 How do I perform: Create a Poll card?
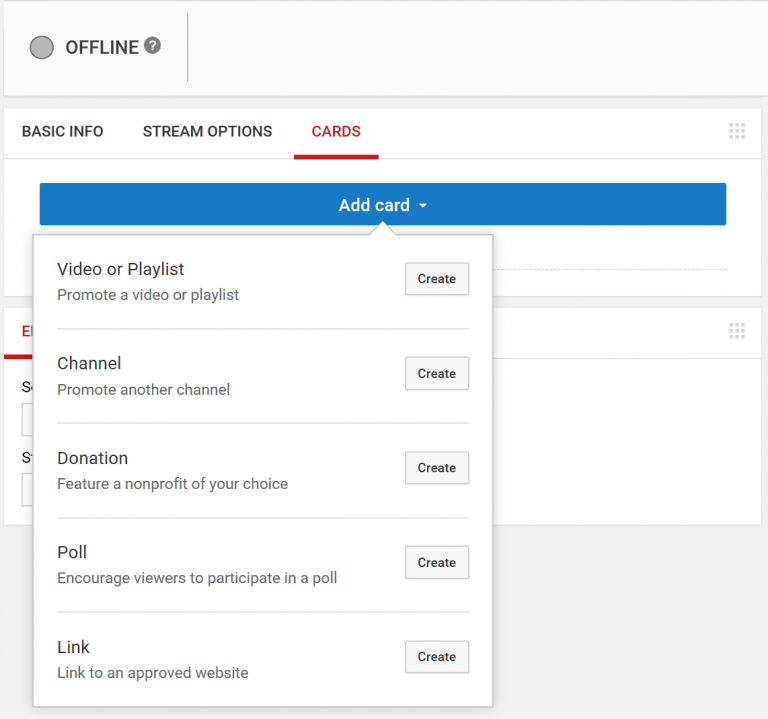click(x=436, y=562)
